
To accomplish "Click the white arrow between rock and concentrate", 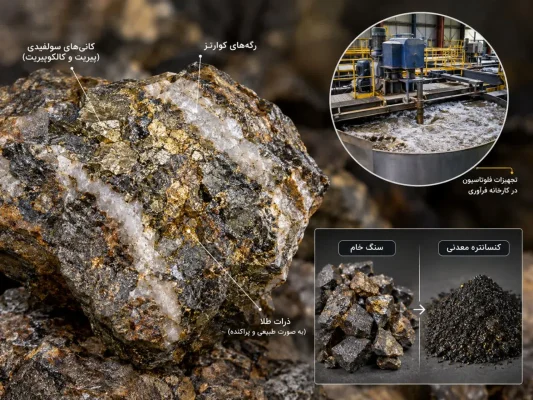I will click(420, 309).
